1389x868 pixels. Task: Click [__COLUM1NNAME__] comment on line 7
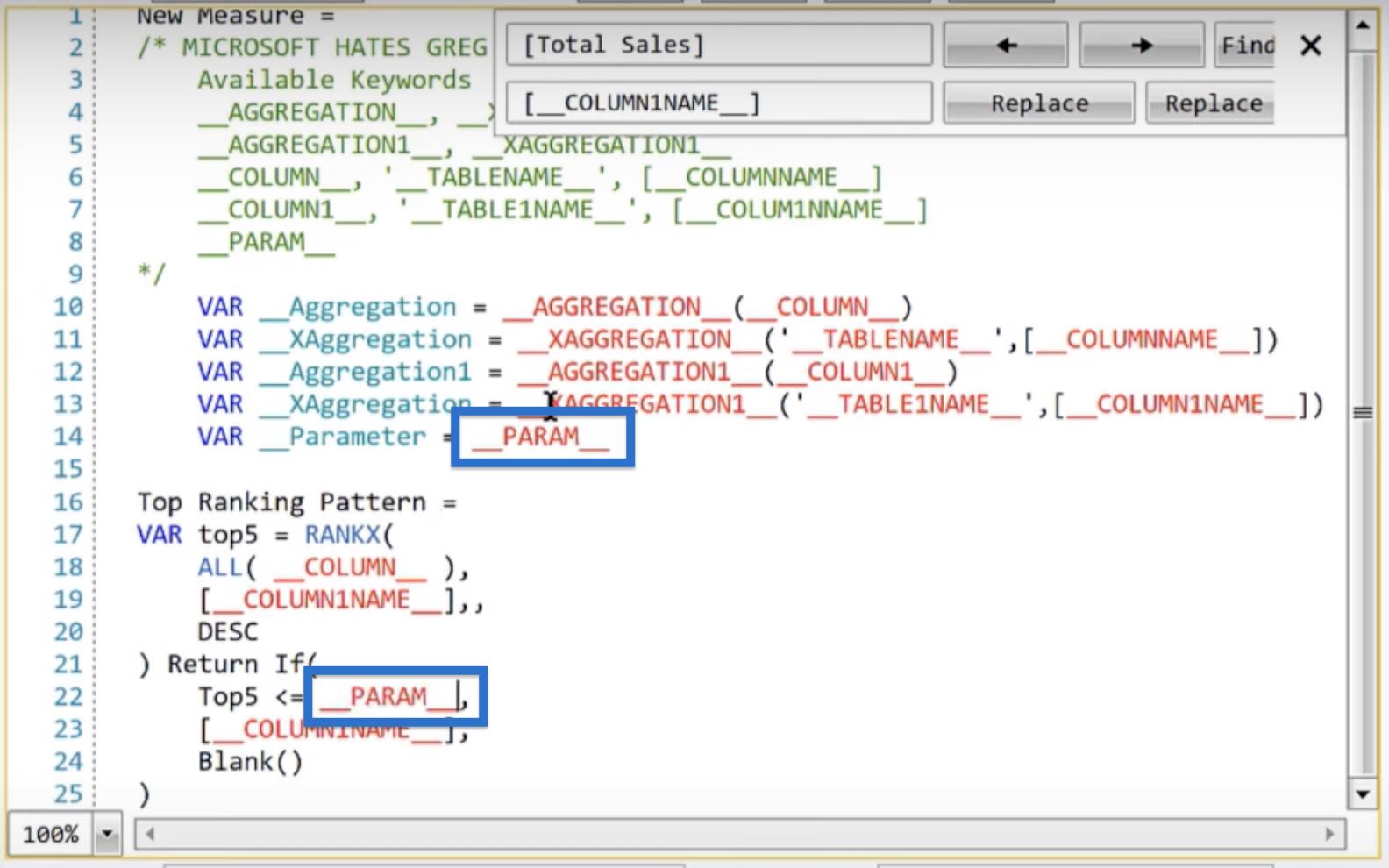point(800,210)
